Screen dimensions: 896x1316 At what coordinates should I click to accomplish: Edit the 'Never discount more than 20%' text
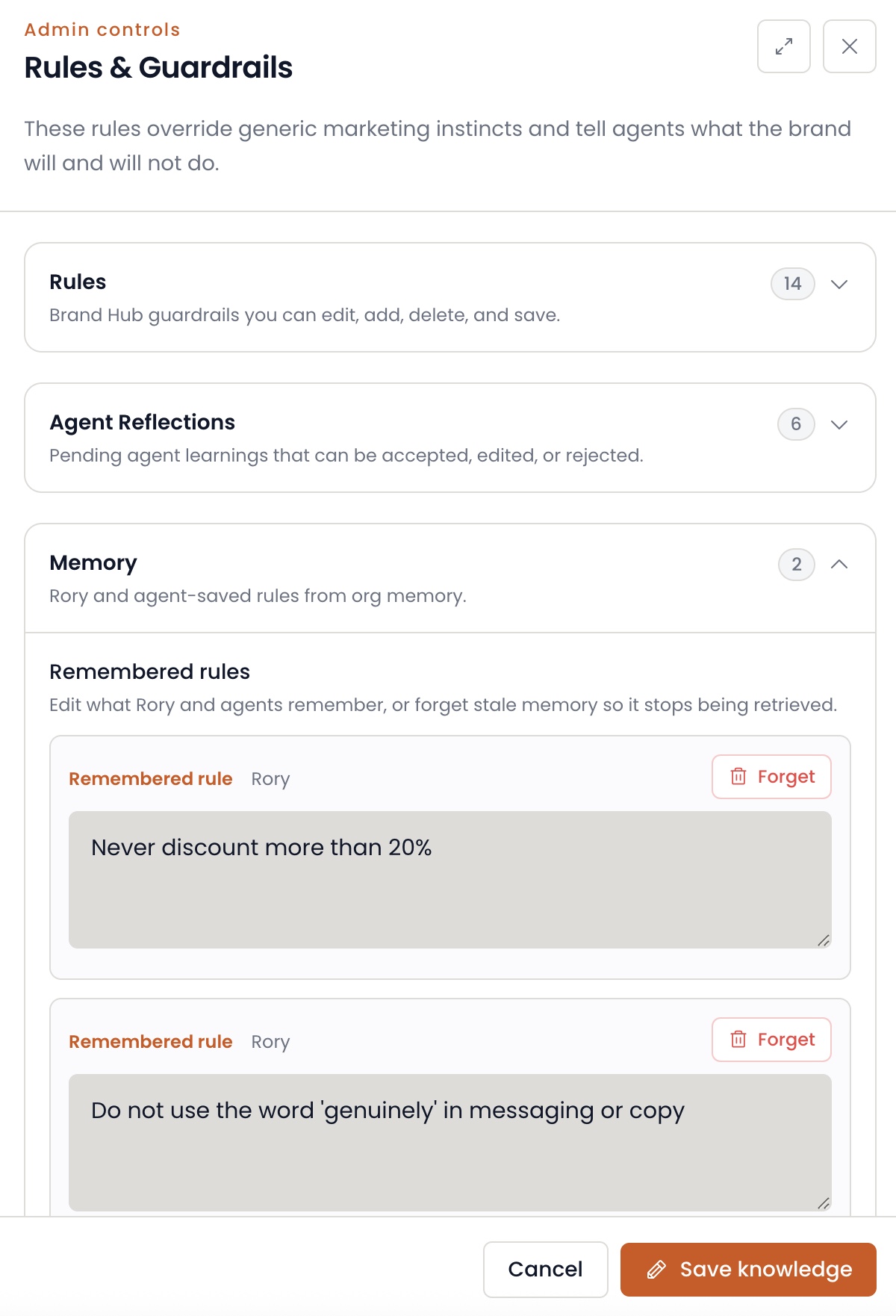pos(449,880)
